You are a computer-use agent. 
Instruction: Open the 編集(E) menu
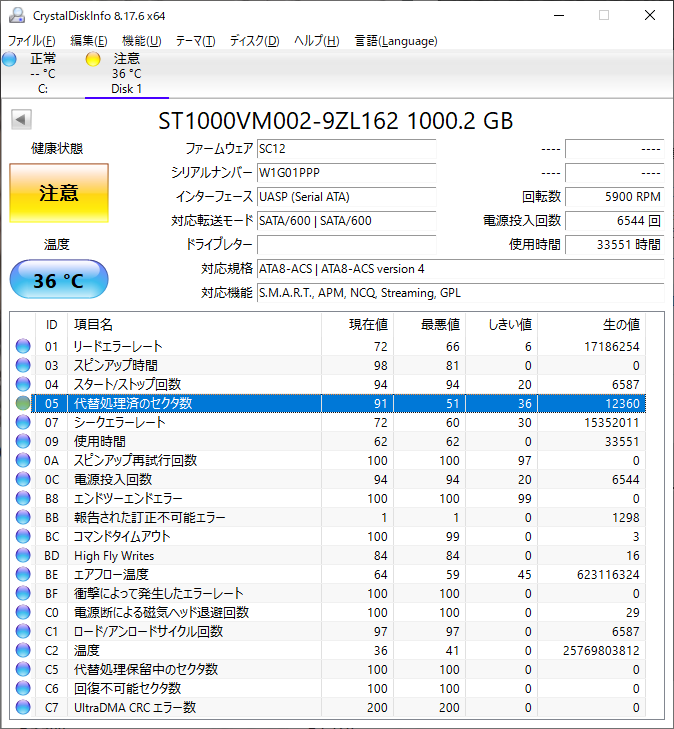tap(89, 41)
